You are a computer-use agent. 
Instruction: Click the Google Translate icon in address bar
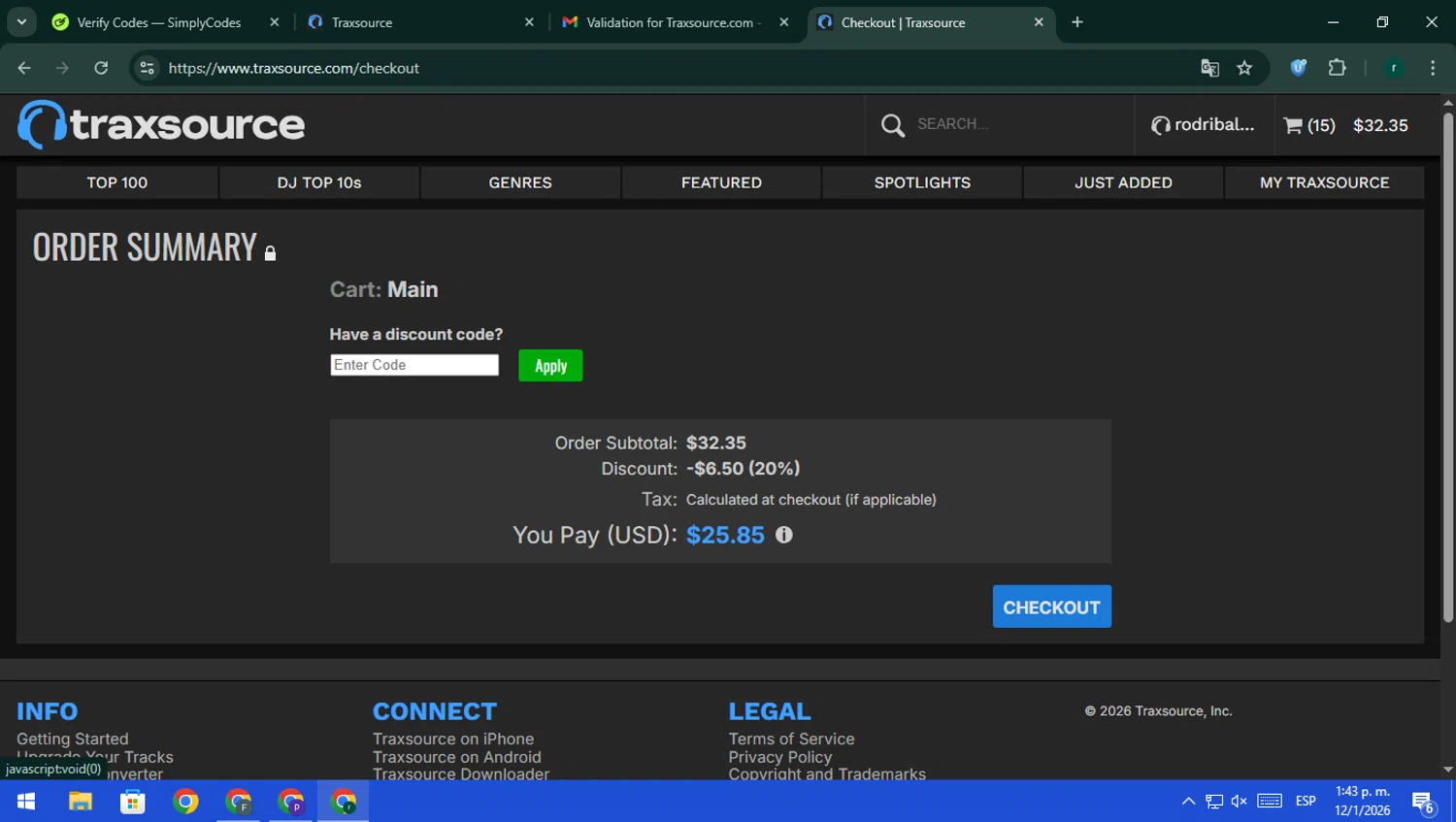click(x=1209, y=68)
